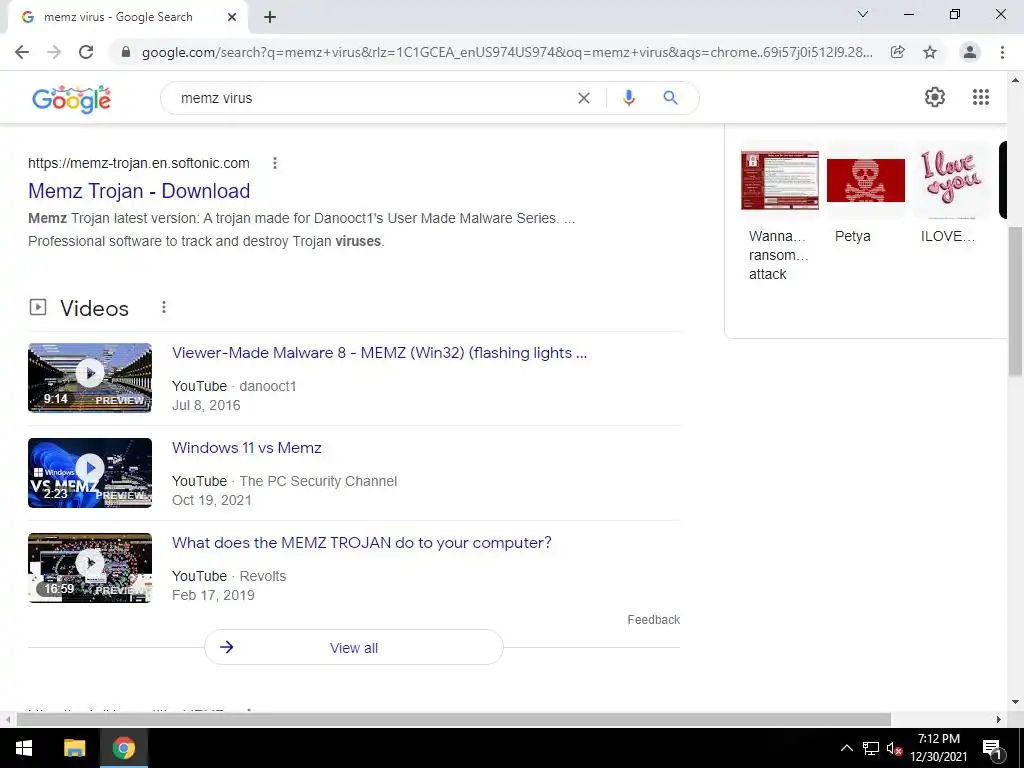Screen dimensions: 1024x768
Task: Click Chrome icon in taskbar
Action: (123, 748)
